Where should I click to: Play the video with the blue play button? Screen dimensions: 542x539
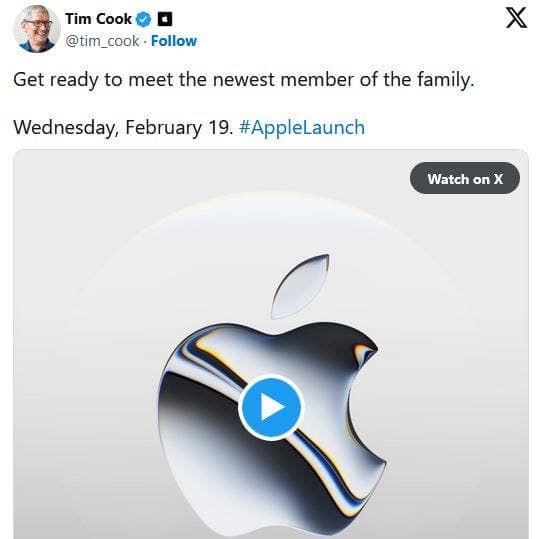point(271,407)
